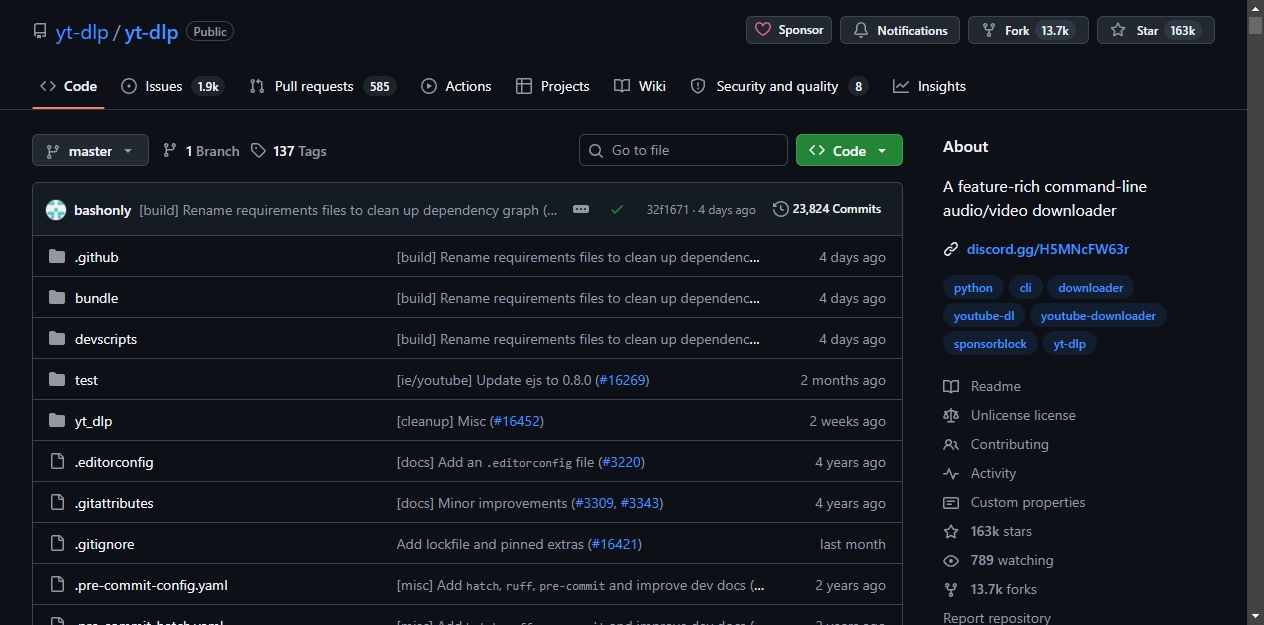Fork the repository

tap(1028, 30)
